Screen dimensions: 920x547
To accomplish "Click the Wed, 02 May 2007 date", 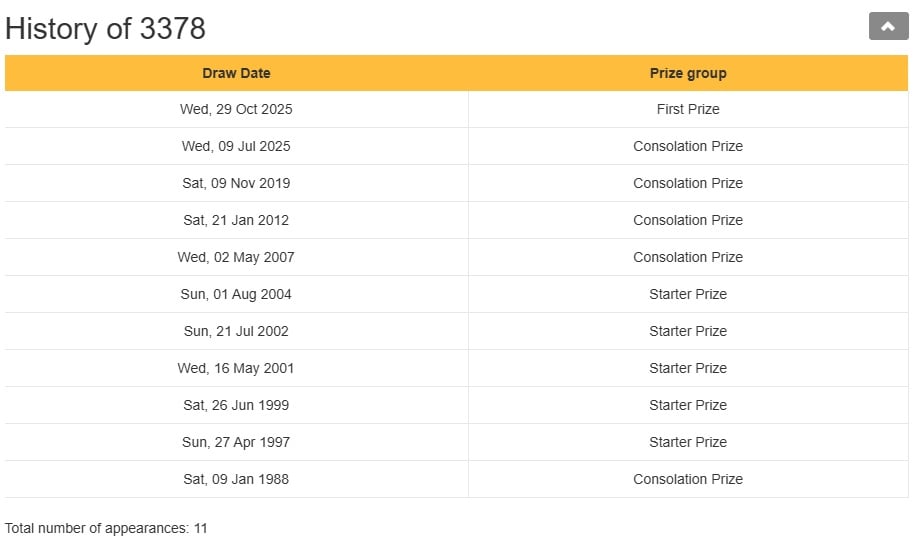I will coord(236,257).
